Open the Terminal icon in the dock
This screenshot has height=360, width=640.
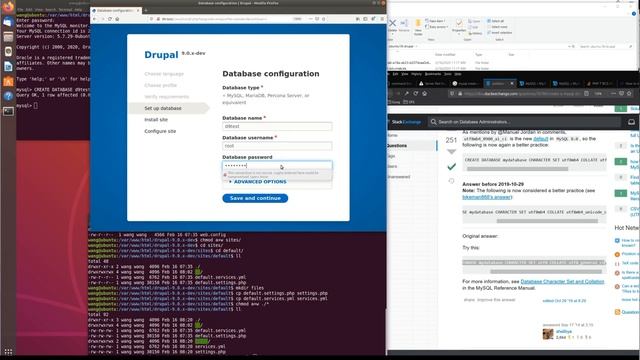point(8,111)
